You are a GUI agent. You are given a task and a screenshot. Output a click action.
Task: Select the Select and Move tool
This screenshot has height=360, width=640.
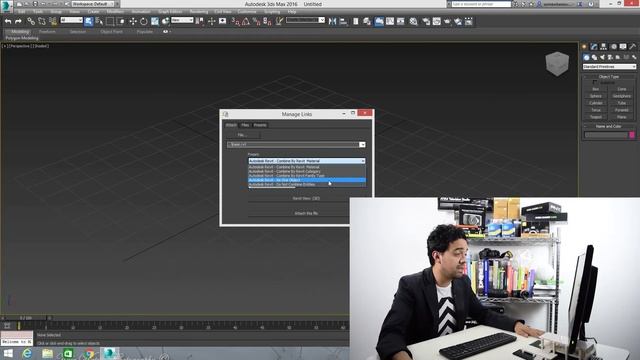click(x=133, y=21)
